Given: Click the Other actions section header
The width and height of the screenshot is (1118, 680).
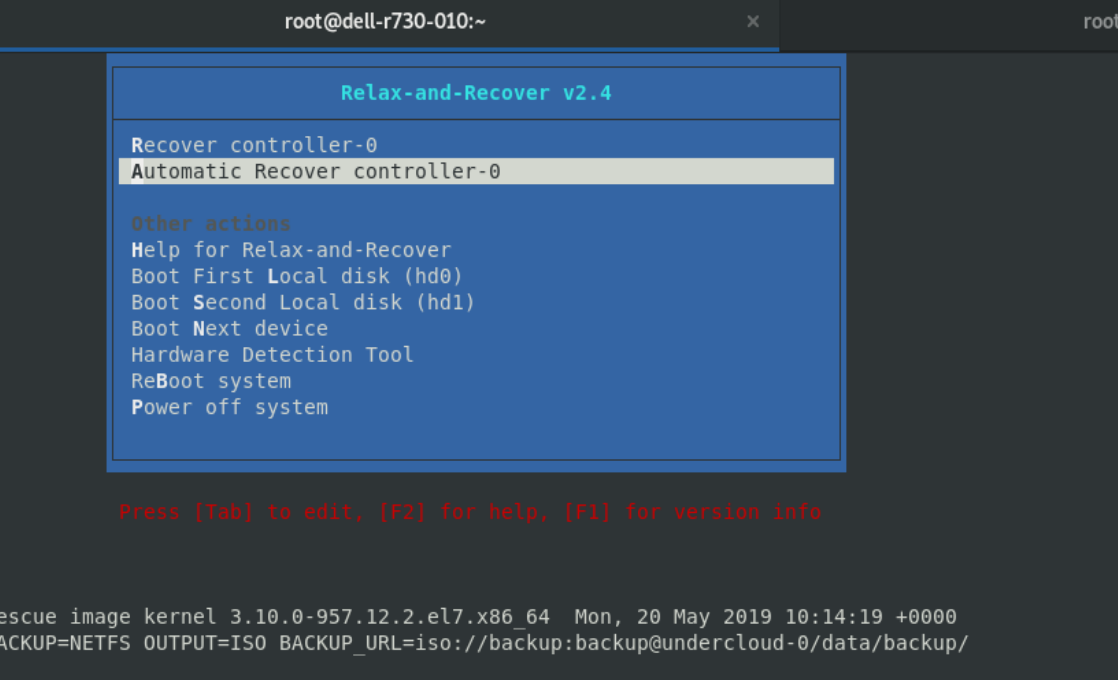Looking at the screenshot, I should coord(211,224).
